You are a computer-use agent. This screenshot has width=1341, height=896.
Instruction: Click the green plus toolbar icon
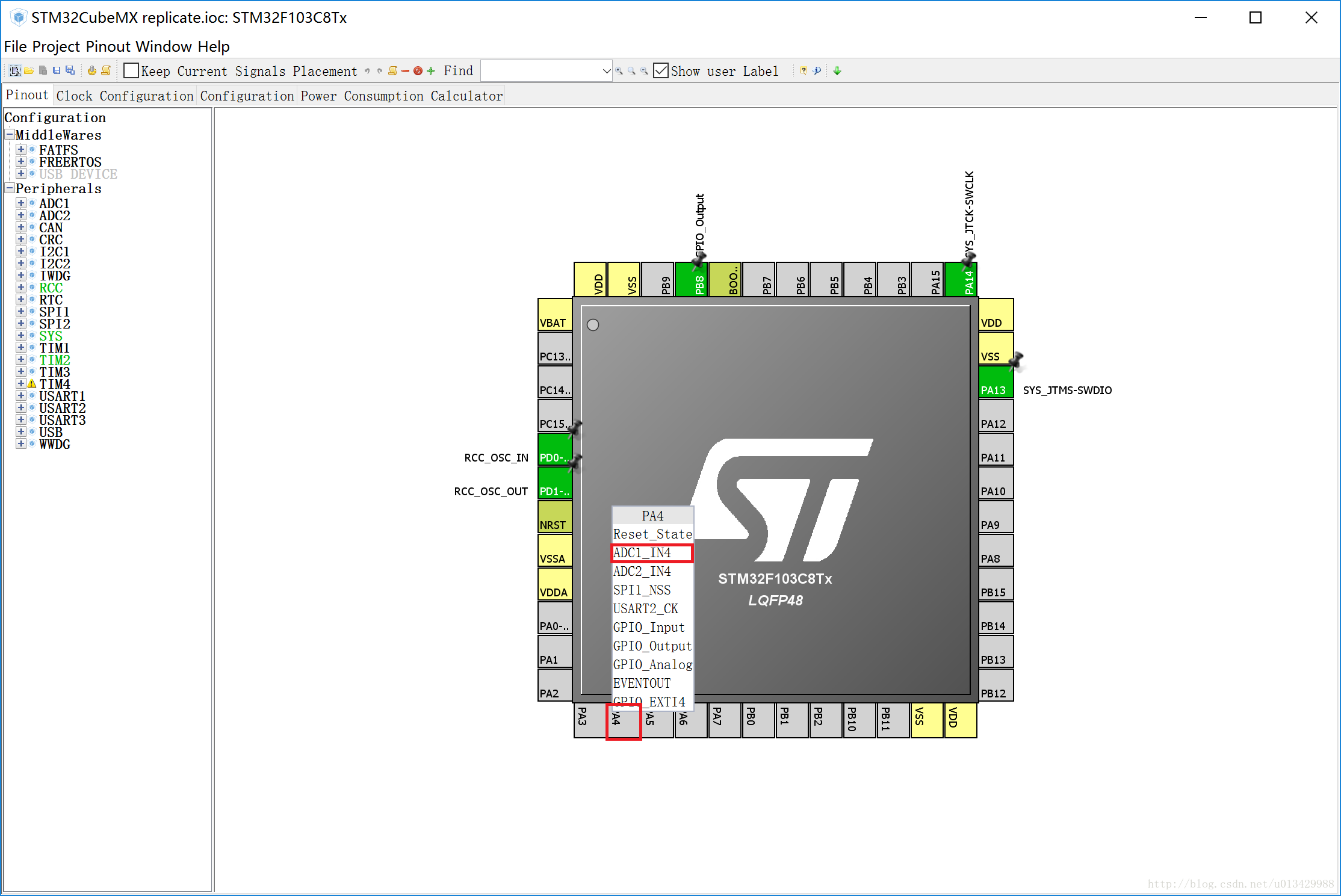430,71
